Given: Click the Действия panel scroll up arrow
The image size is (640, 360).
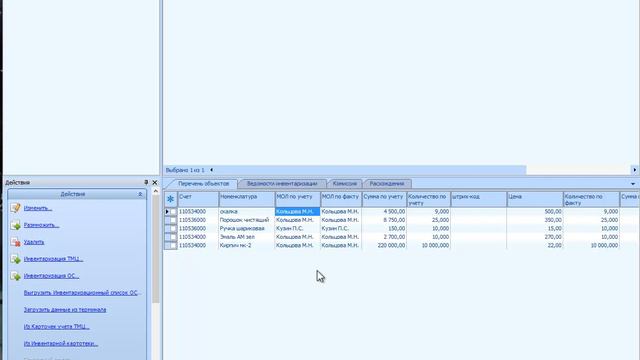Looking at the screenshot, I should pos(155,191).
